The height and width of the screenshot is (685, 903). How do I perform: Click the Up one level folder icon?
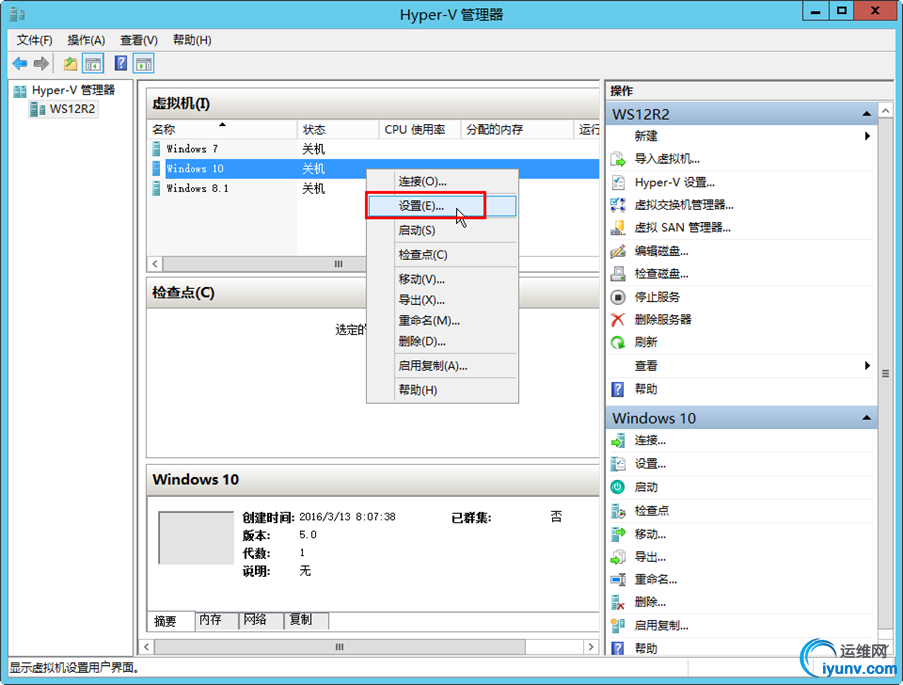click(x=70, y=63)
